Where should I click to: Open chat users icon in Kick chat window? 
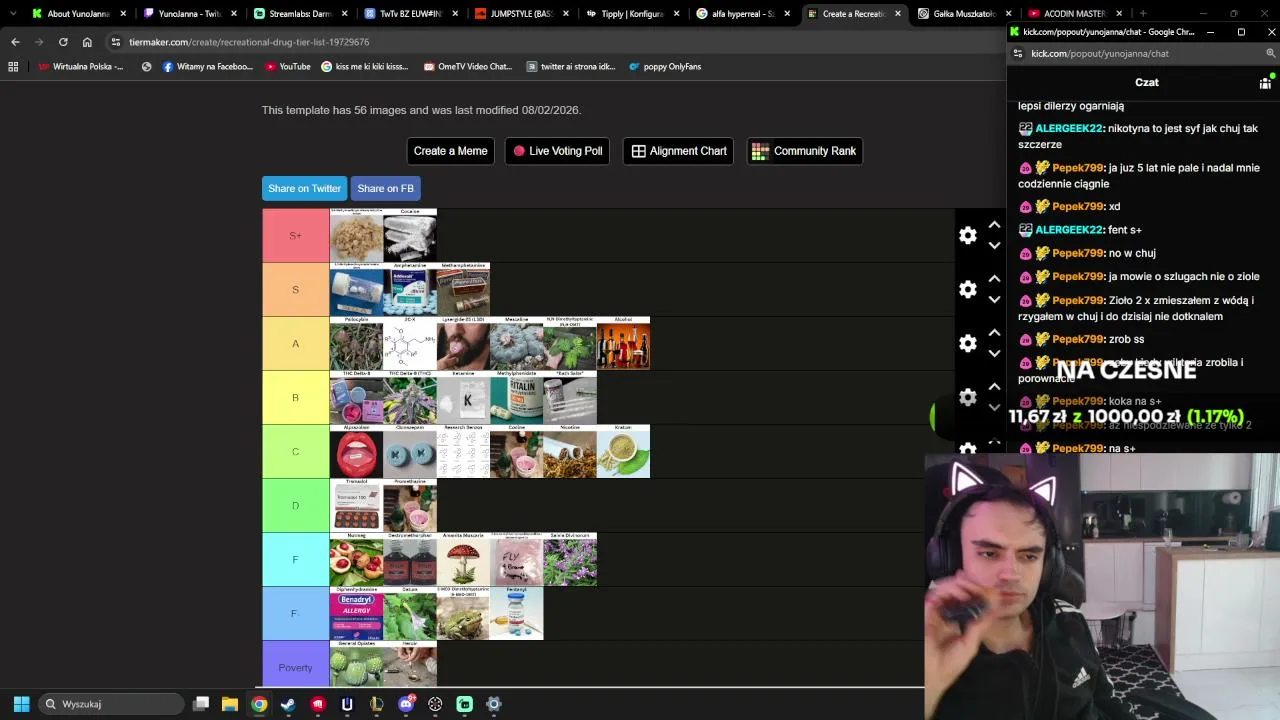(1265, 83)
